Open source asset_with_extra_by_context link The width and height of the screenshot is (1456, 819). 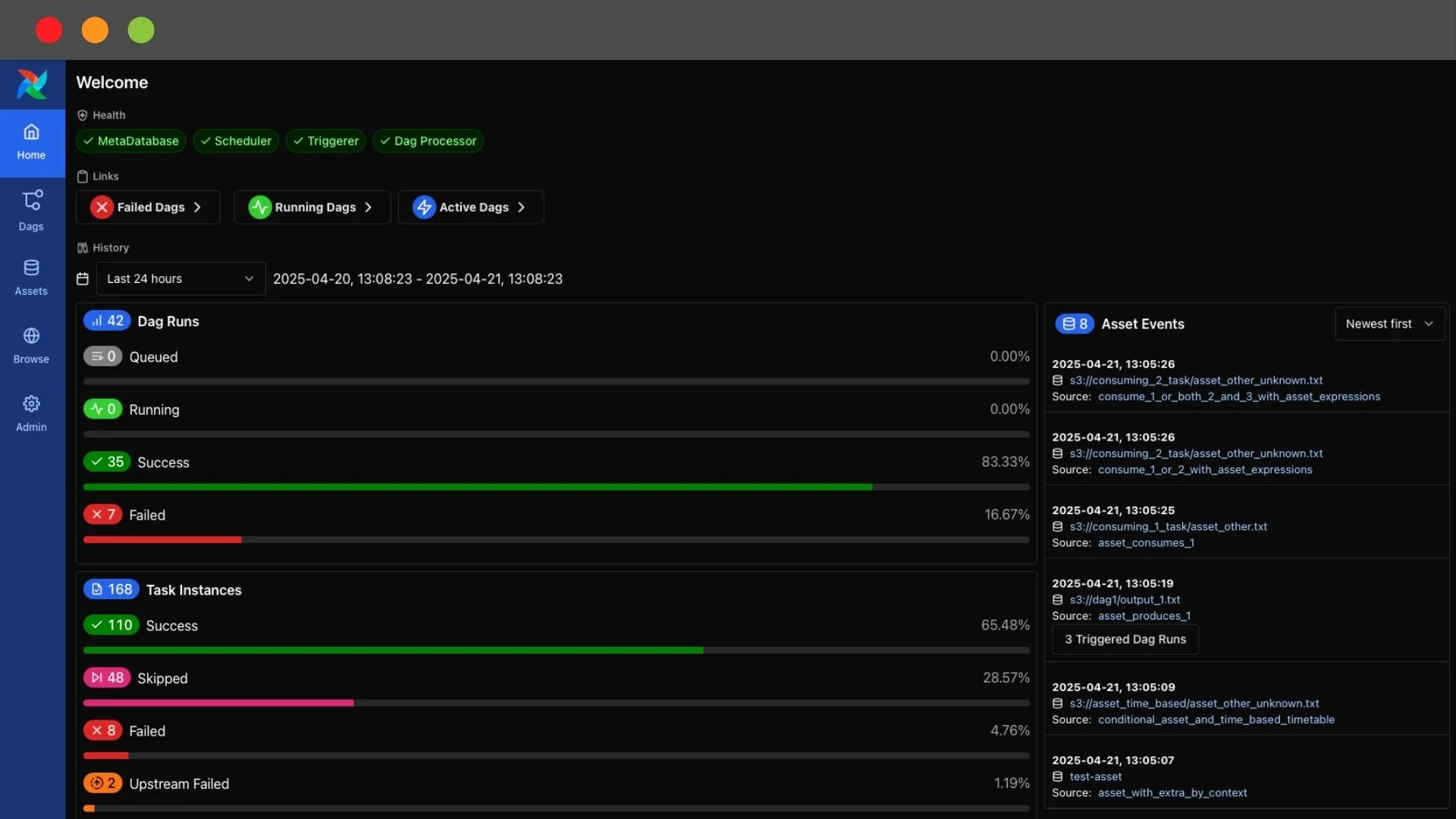pos(1172,793)
